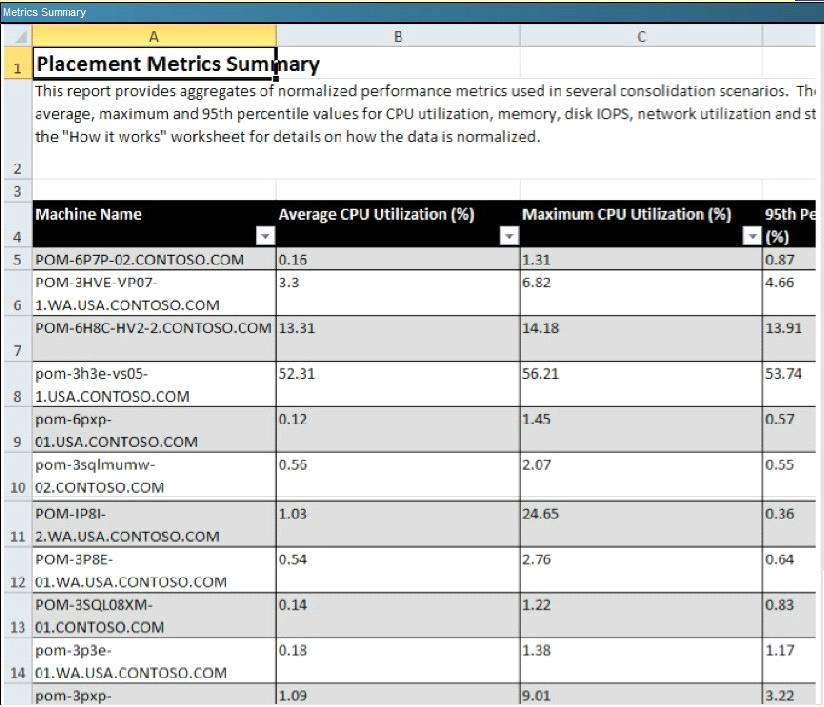Click average CPU value 1.03
Screen dimensions: 824x707
tap(293, 514)
